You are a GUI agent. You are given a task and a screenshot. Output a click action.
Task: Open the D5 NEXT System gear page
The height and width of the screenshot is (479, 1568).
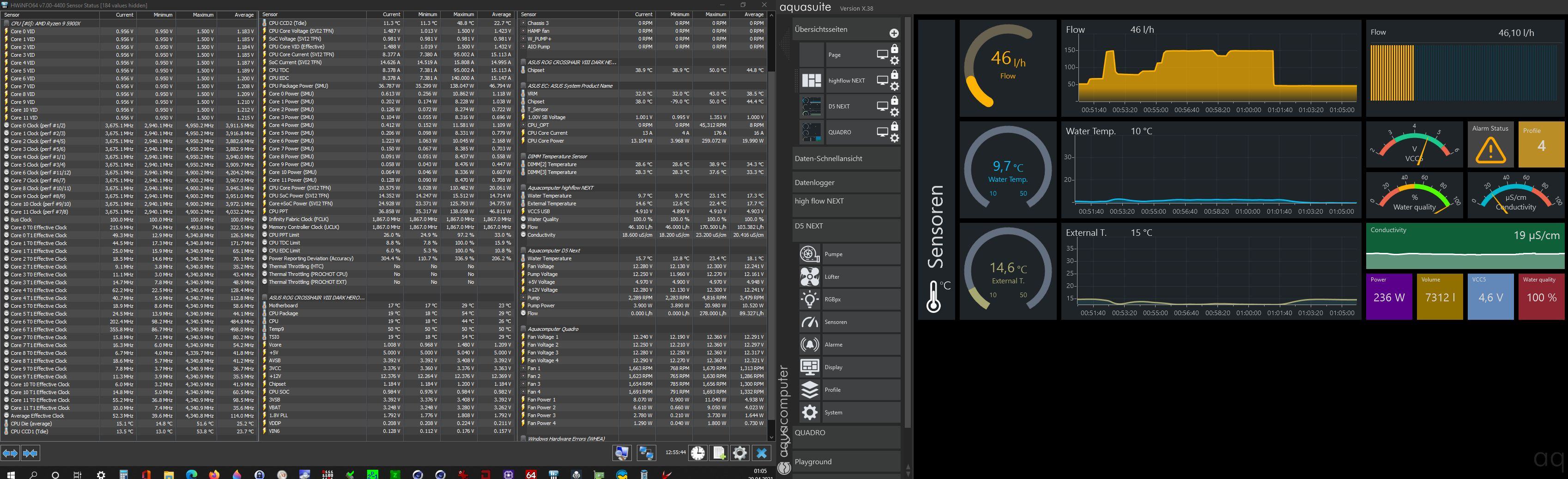click(849, 412)
